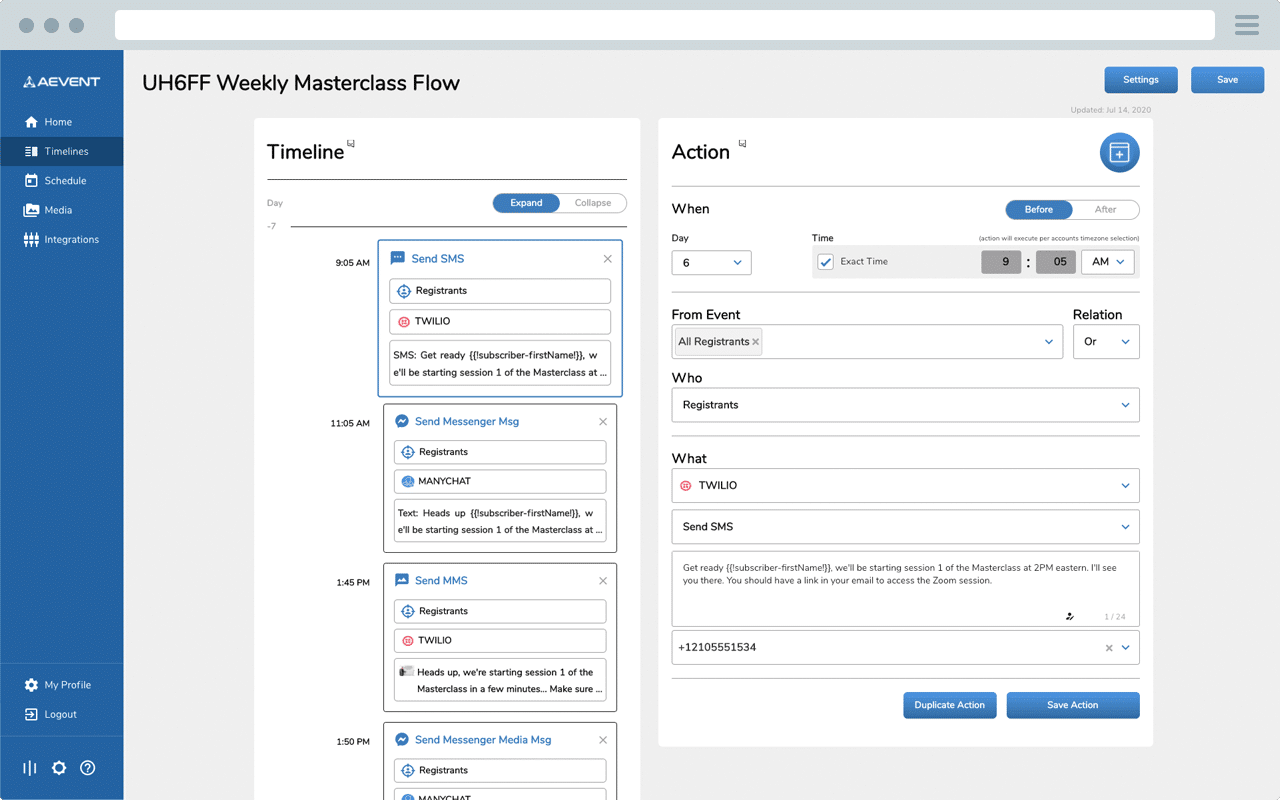
Task: Click the hour field showing 9
Action: click(x=1001, y=262)
